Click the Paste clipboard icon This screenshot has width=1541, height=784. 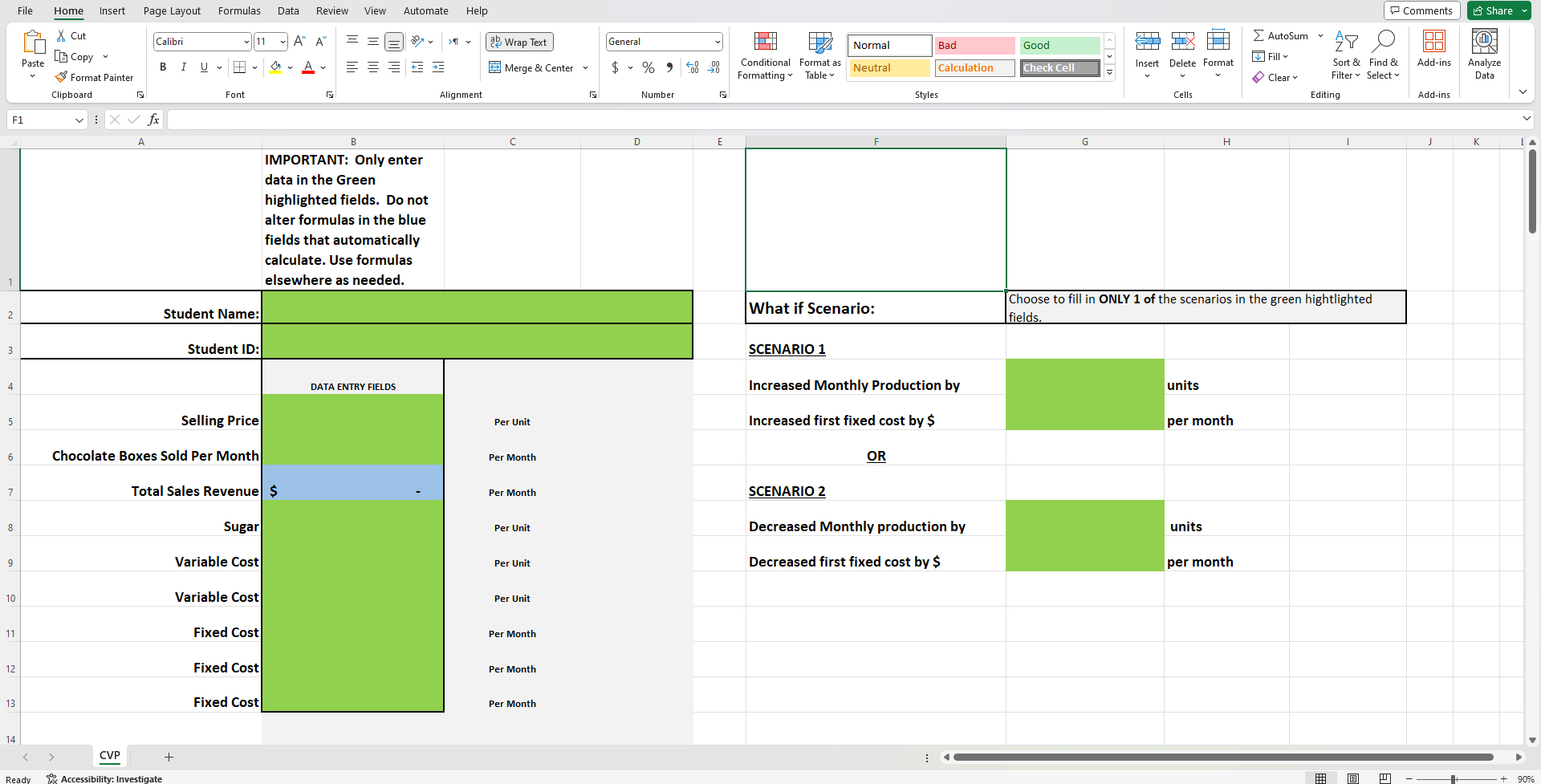[33, 43]
